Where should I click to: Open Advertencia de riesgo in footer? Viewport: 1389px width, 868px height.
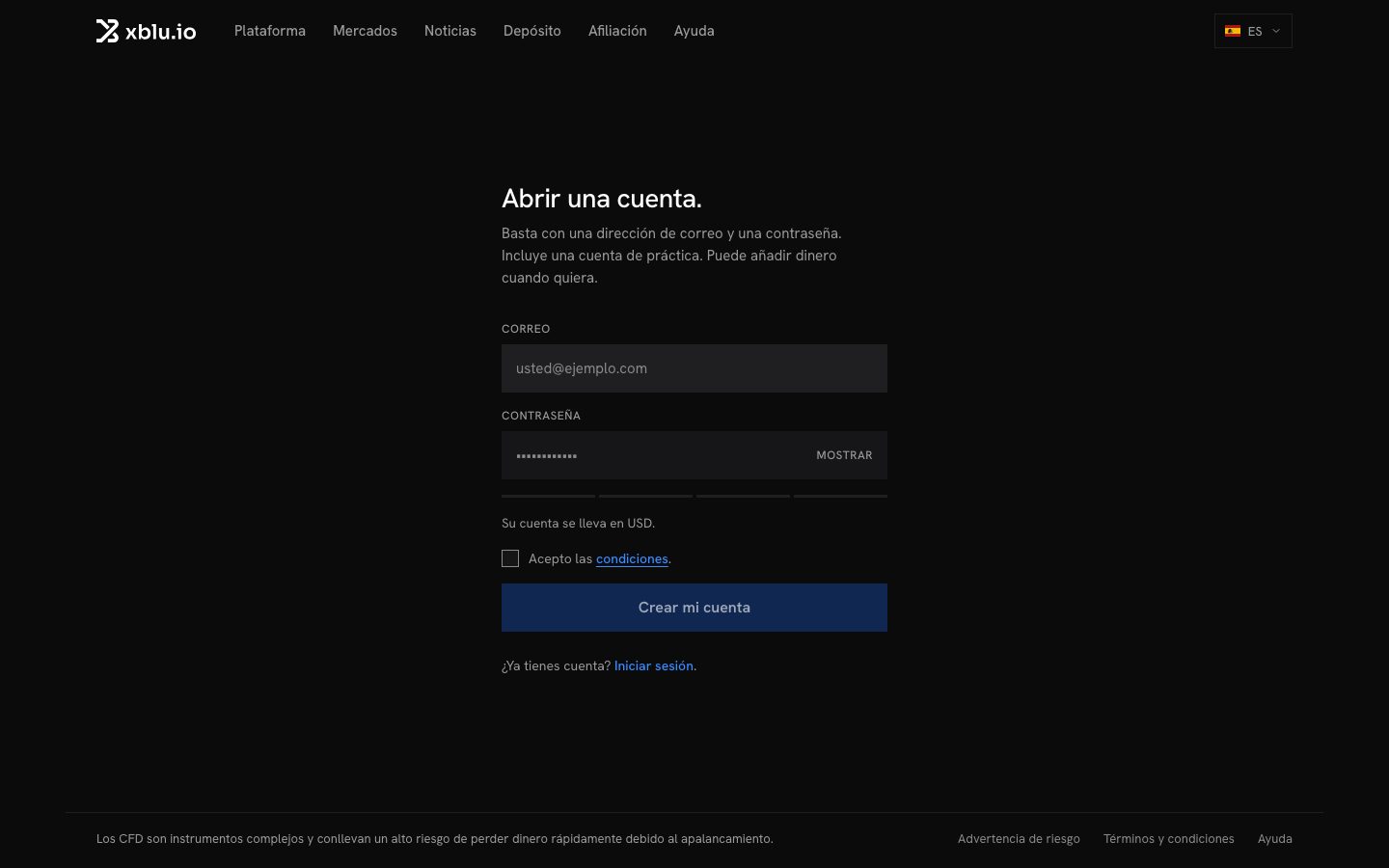click(x=1019, y=839)
